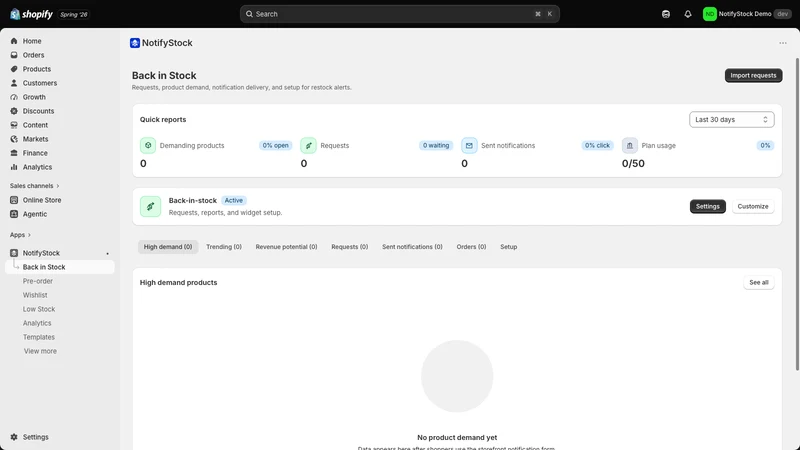This screenshot has height=450, width=800.
Task: Click the Active status badge
Action: click(234, 201)
